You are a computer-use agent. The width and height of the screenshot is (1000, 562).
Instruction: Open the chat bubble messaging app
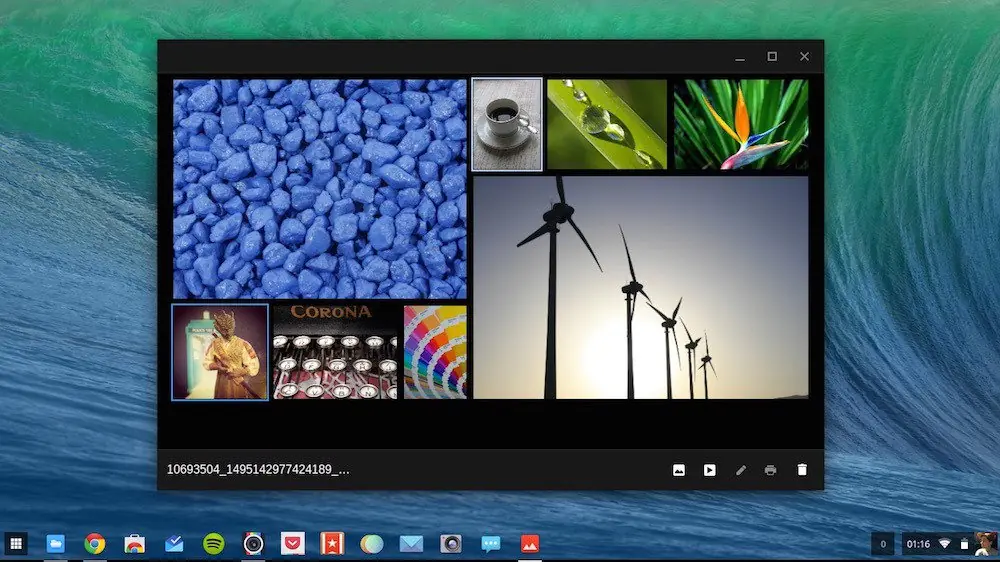[x=490, y=544]
